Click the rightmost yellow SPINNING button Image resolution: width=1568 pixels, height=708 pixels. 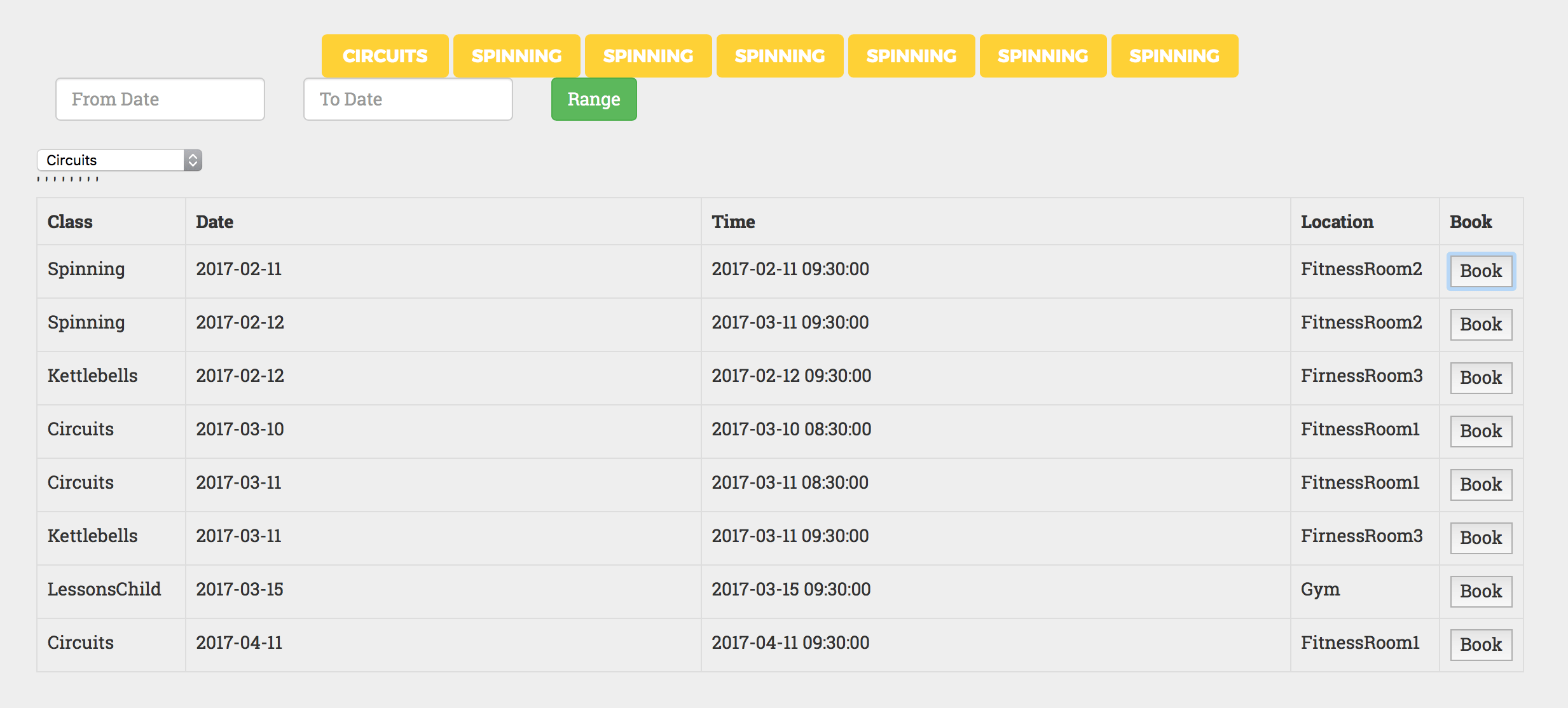coord(1174,56)
